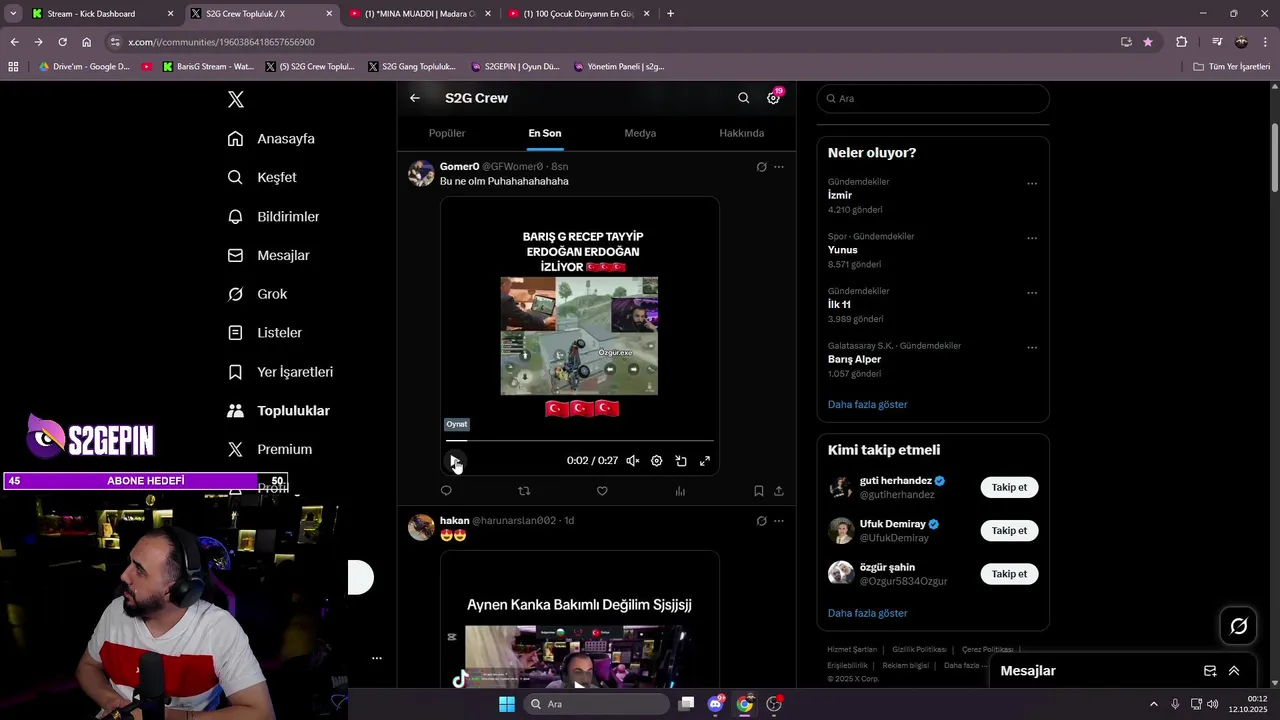Open Gomer0's profile avatar
Screen dimensions: 1280x720
421,173
